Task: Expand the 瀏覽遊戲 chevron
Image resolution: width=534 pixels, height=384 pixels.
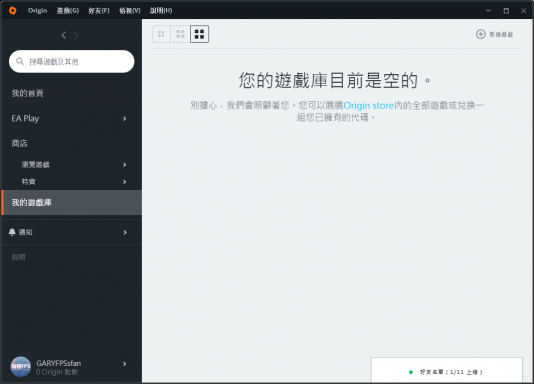Action: tap(125, 165)
